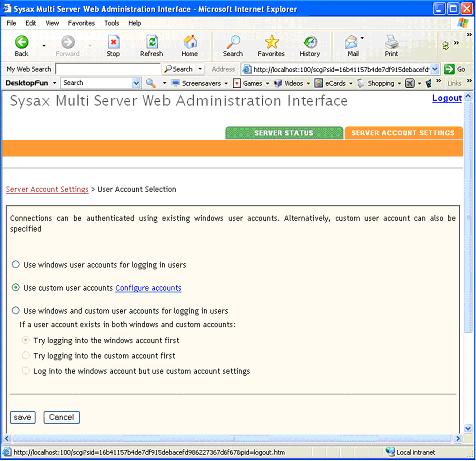Click the DesktopFun magnifier search icon
Viewport: 476px width, 461px height.
tap(151, 83)
